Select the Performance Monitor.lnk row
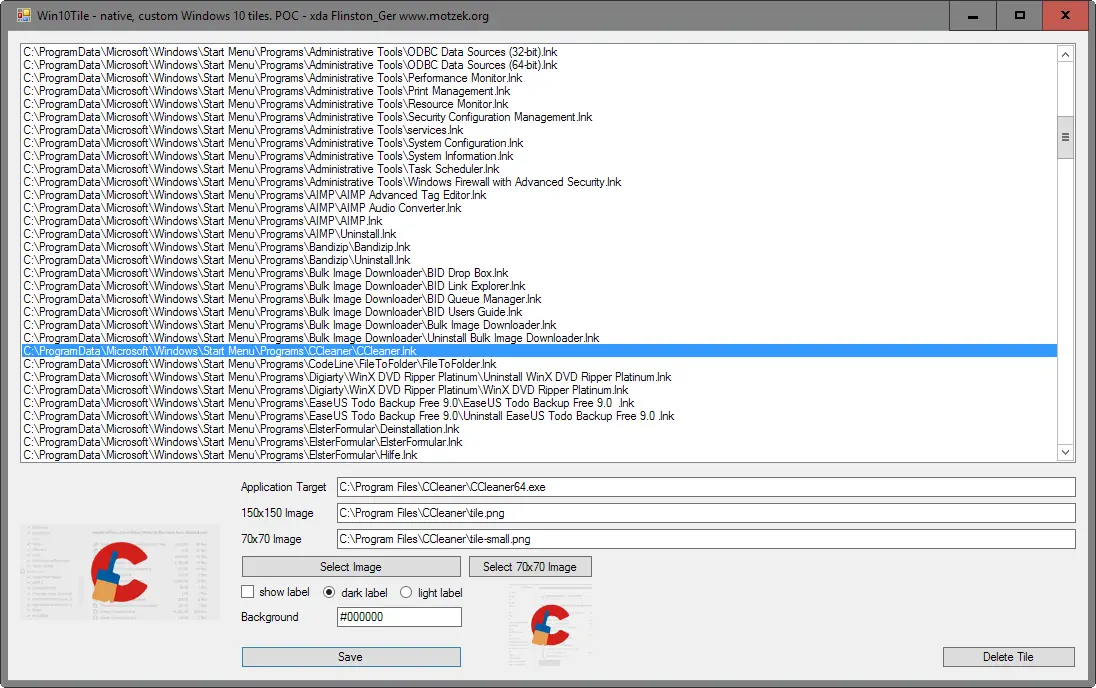Viewport: 1096px width, 688px height. [x=539, y=78]
